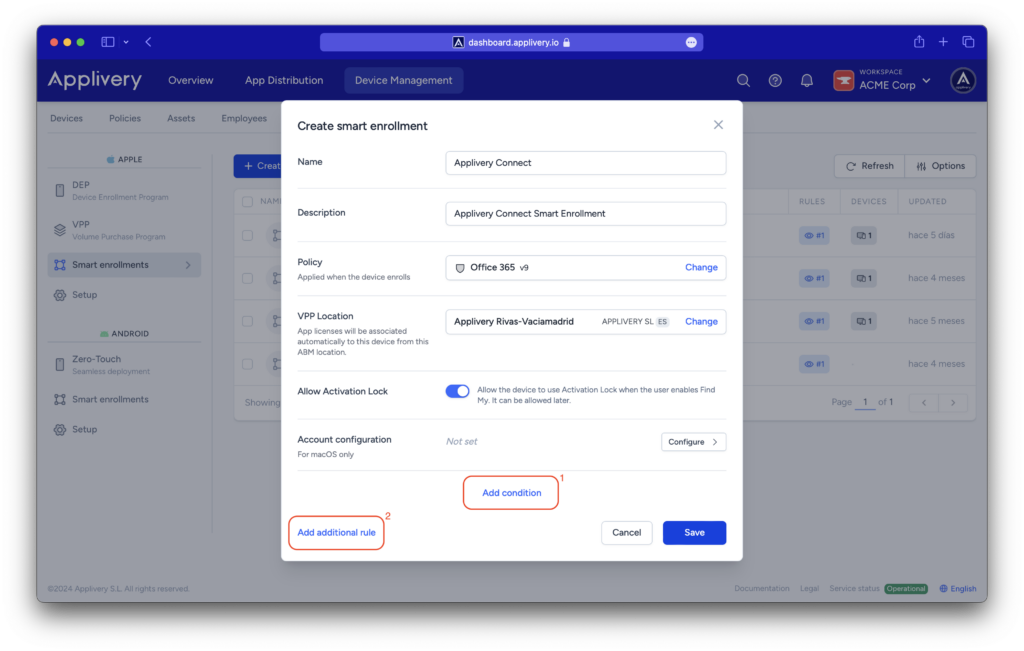Click the page number field

tap(865, 402)
